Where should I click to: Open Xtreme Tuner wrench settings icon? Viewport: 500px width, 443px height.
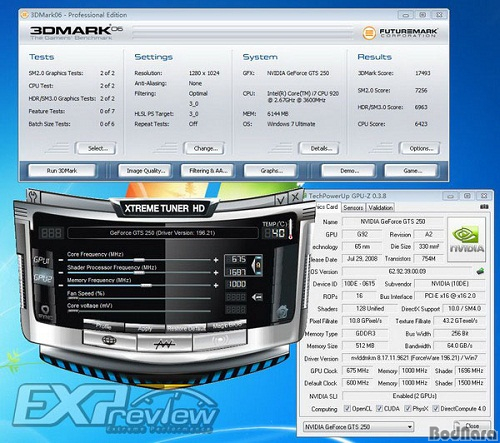coord(34,196)
